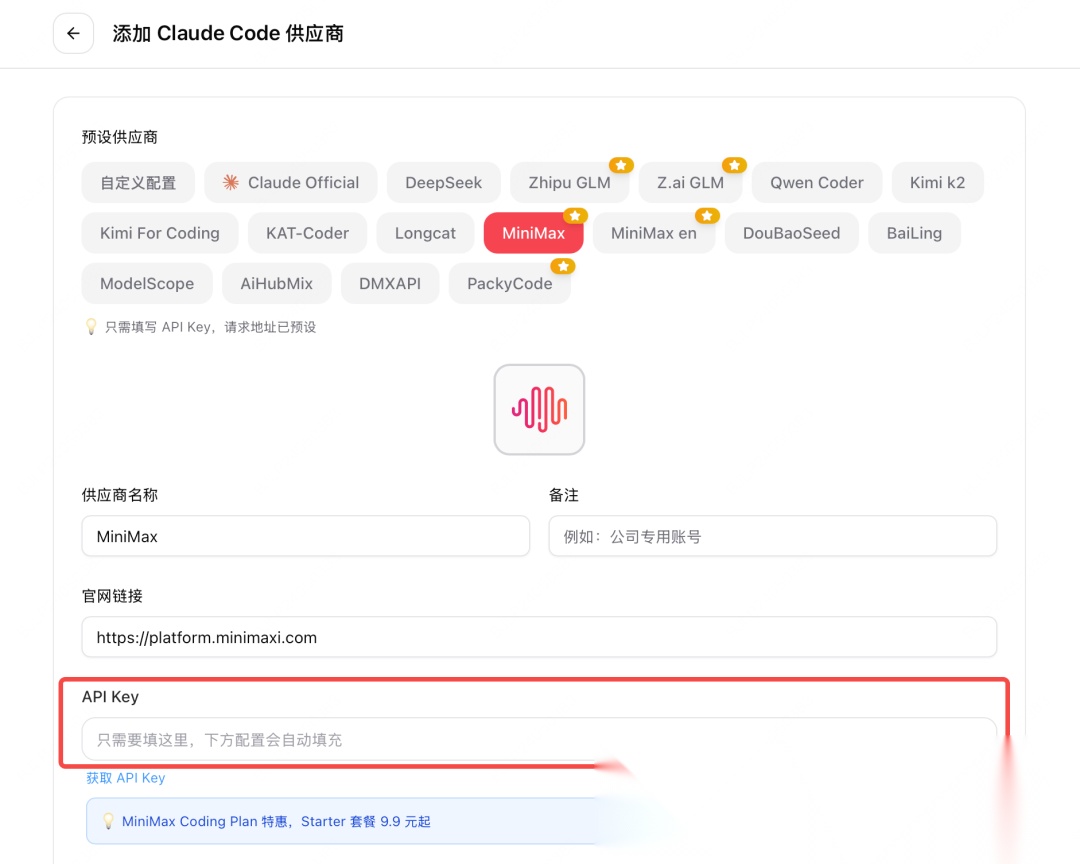Choose the DouBaoSeed preset

coord(791,233)
